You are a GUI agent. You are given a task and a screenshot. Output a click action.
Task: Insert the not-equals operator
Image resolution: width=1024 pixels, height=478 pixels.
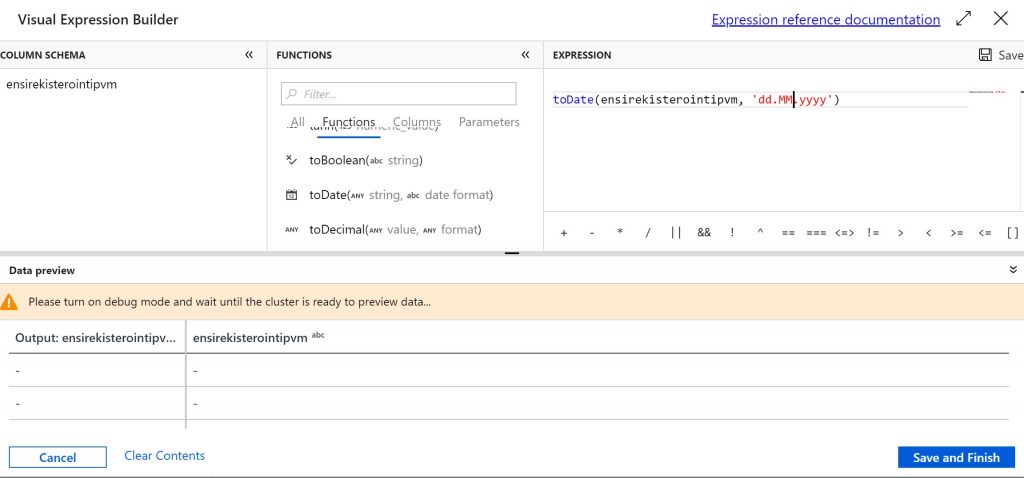tap(872, 233)
